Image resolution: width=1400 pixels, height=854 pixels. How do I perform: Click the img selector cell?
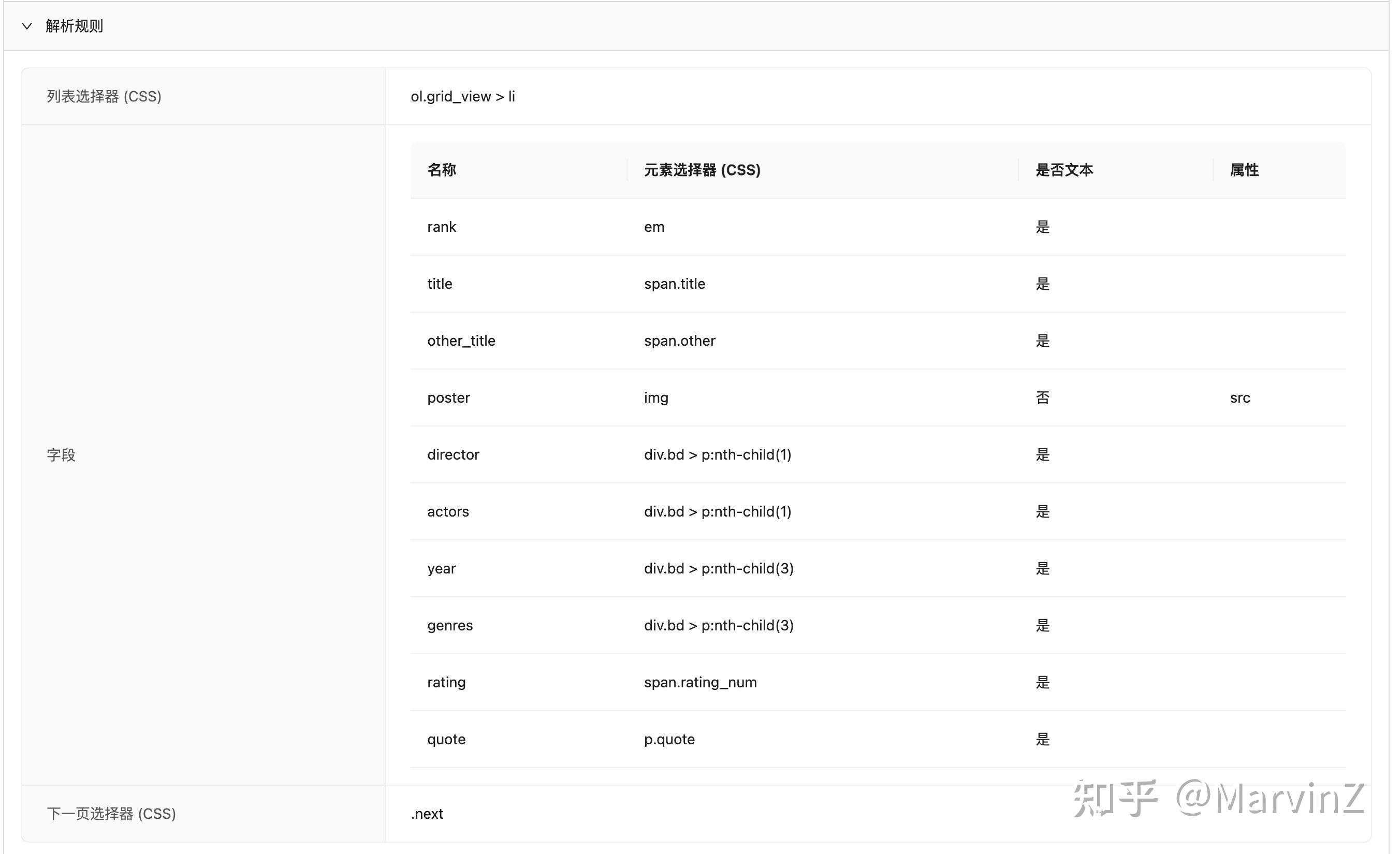point(657,397)
